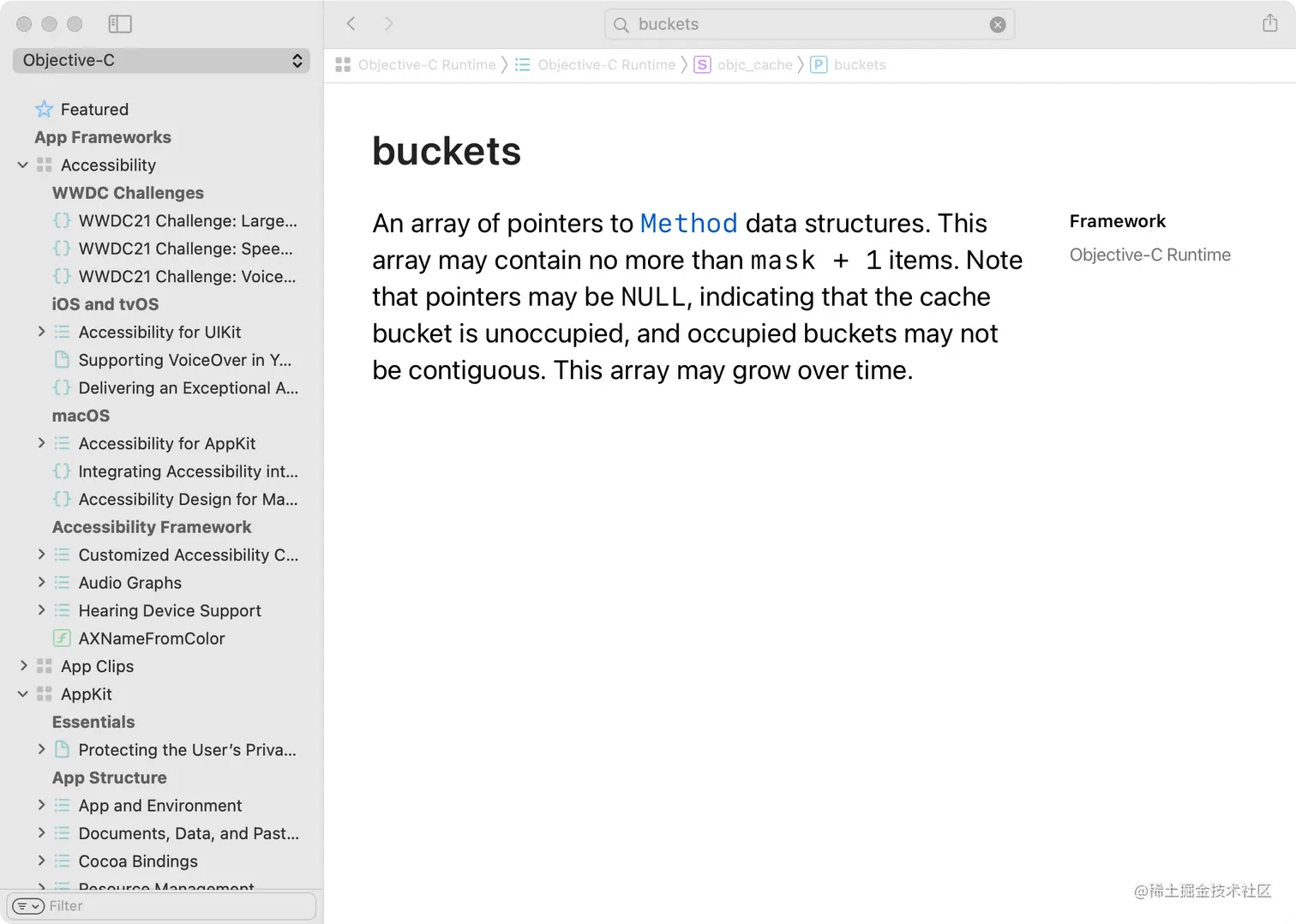Go forward to next documentation page
Screen dimensions: 1296x924
click(x=388, y=24)
